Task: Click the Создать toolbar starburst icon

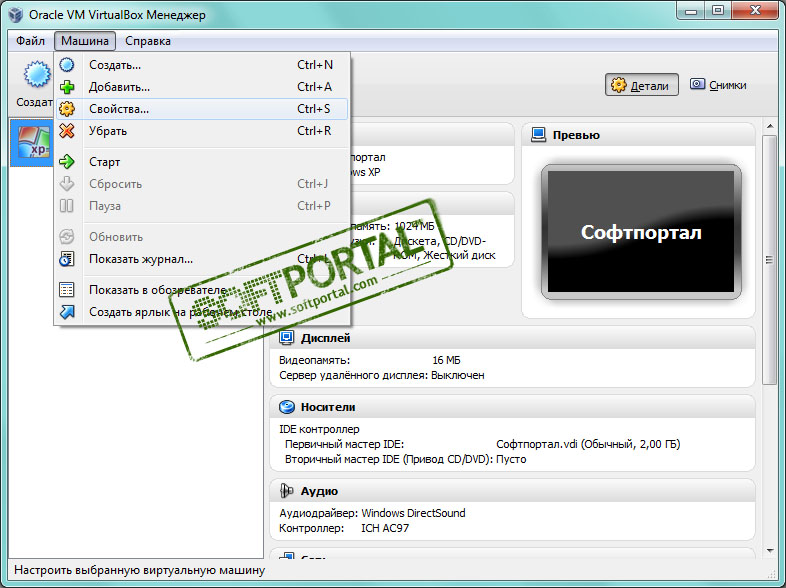Action: click(37, 74)
